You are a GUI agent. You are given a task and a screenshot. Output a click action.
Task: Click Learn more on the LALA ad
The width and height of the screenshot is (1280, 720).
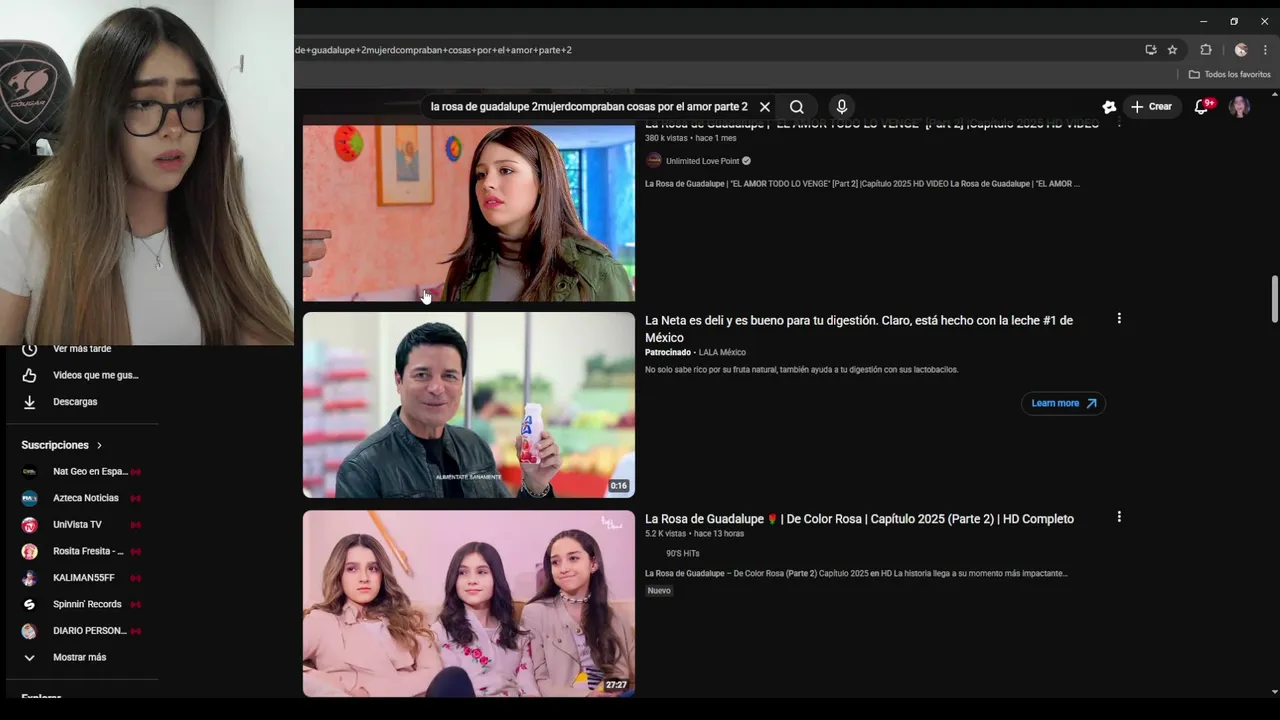tap(1063, 403)
